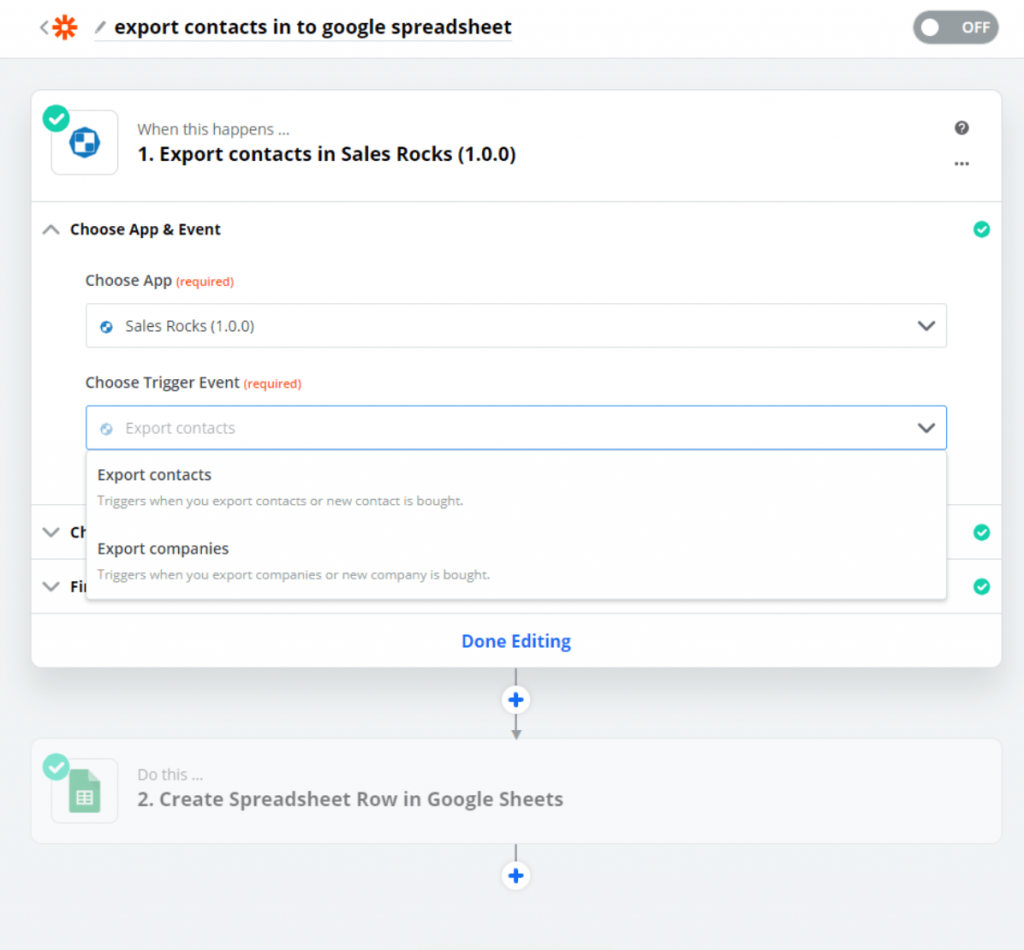
Task: Click the back arrow beside Zapier logo
Action: pyautogui.click(x=43, y=27)
